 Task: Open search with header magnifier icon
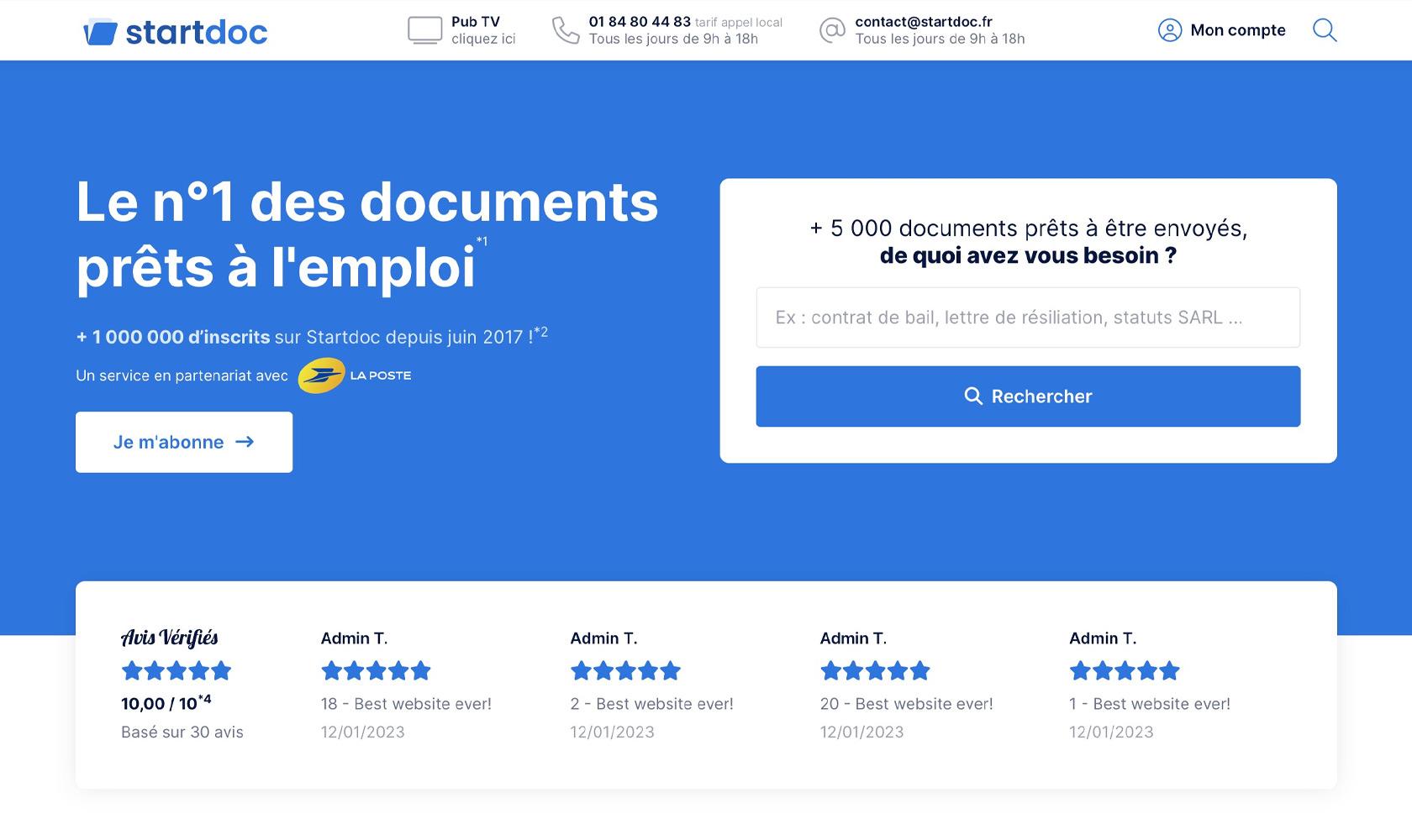1325,30
